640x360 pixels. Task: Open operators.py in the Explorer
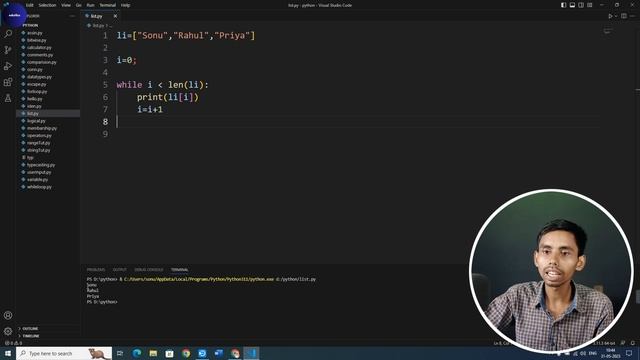click(x=39, y=136)
